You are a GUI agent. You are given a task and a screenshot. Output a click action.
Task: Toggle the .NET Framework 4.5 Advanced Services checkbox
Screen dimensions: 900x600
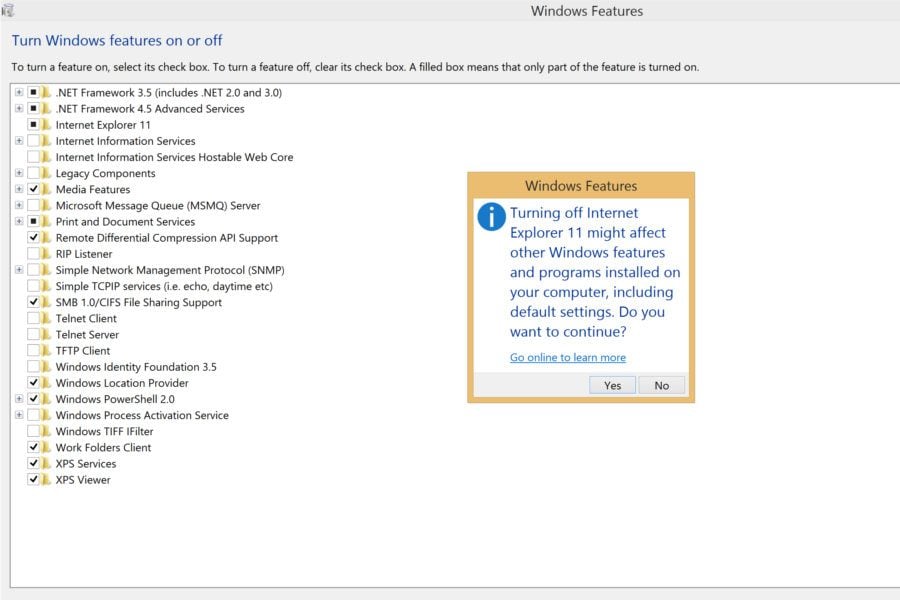click(33, 108)
